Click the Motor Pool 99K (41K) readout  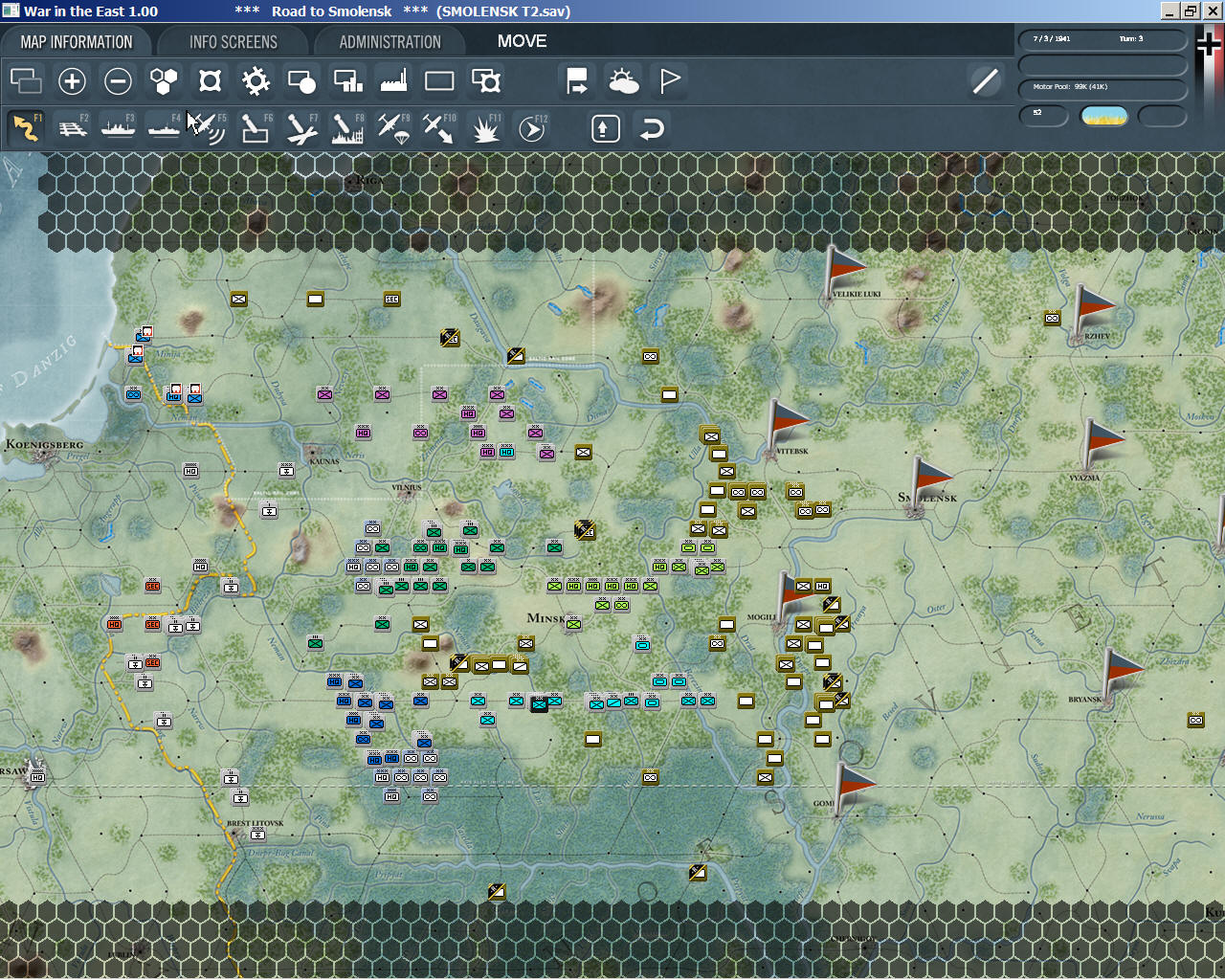[x=1070, y=87]
